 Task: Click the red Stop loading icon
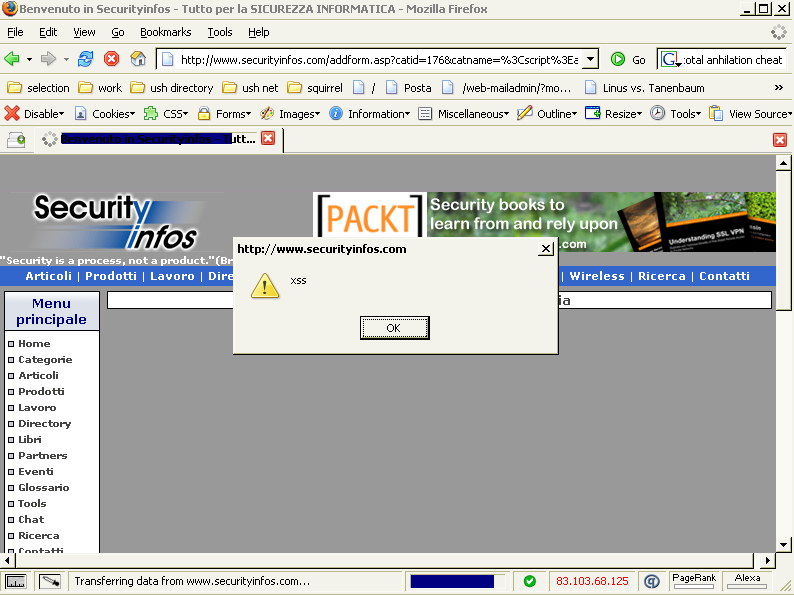[x=112, y=59]
